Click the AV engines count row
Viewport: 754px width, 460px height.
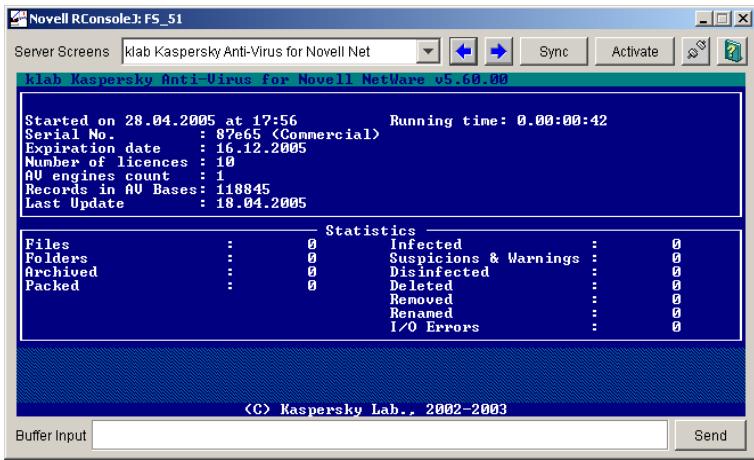pos(125,175)
